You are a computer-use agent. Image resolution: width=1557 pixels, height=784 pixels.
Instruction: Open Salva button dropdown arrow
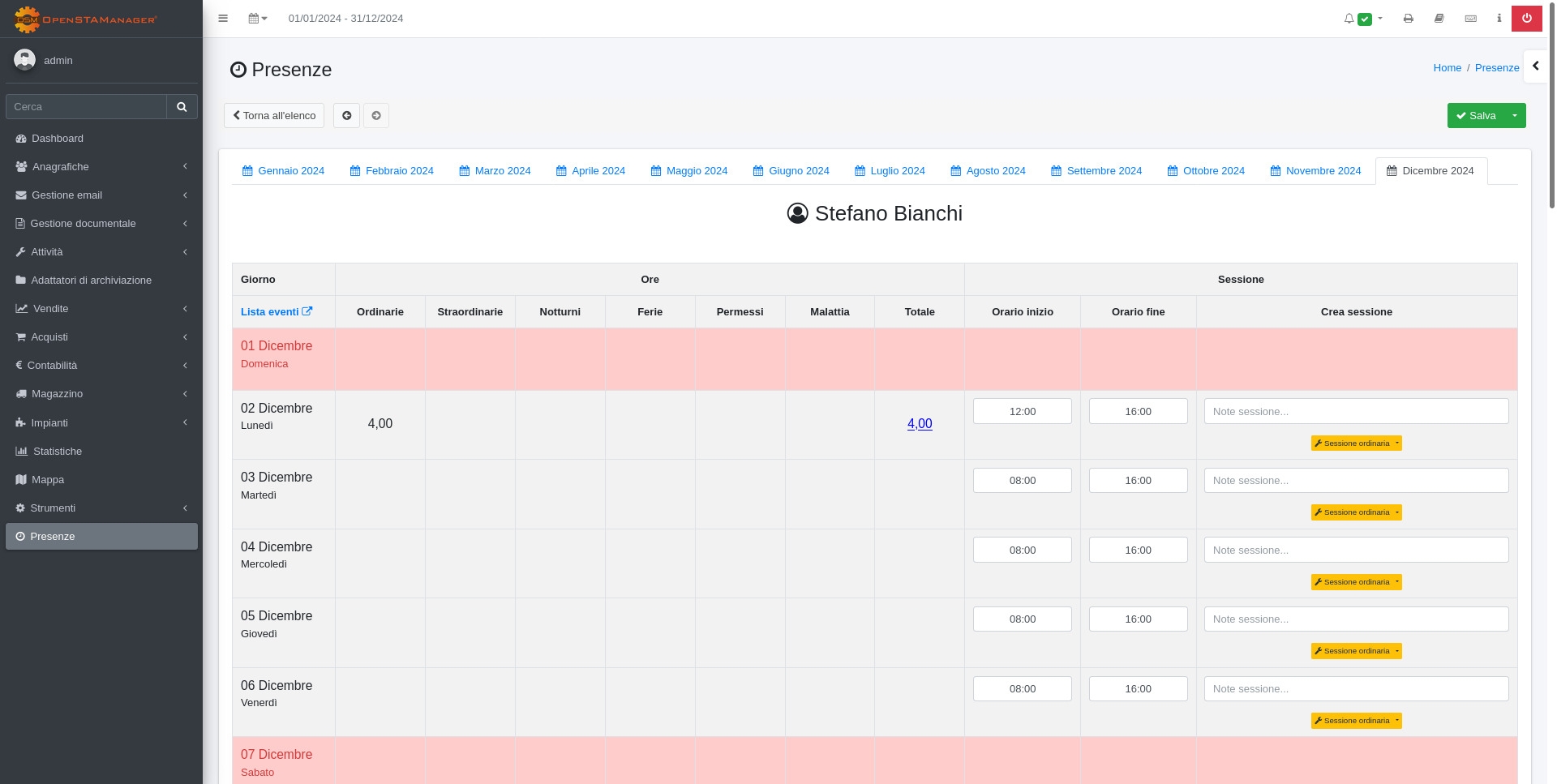[x=1515, y=115]
